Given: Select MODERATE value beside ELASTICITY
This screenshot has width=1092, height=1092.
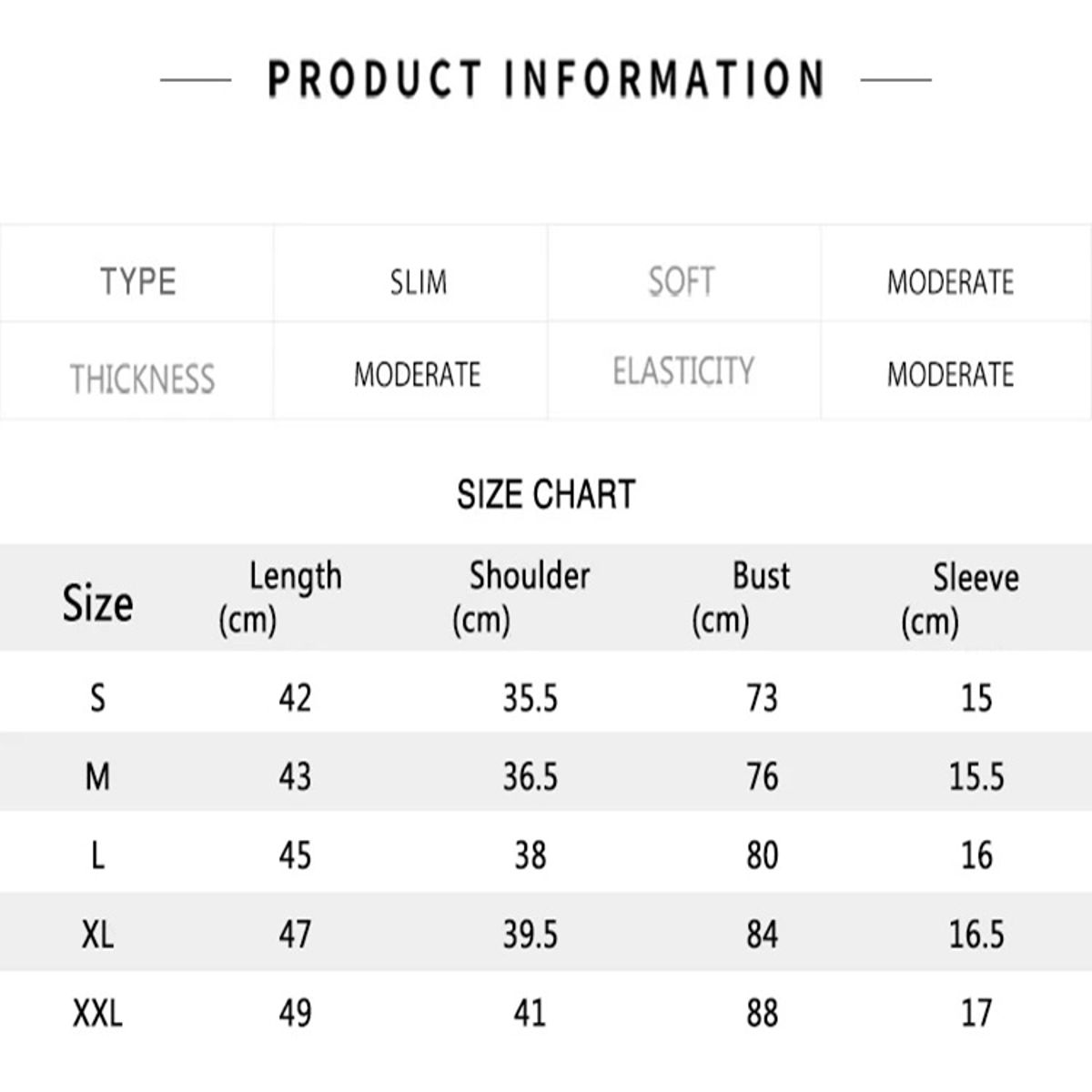Looking at the screenshot, I should point(950,374).
